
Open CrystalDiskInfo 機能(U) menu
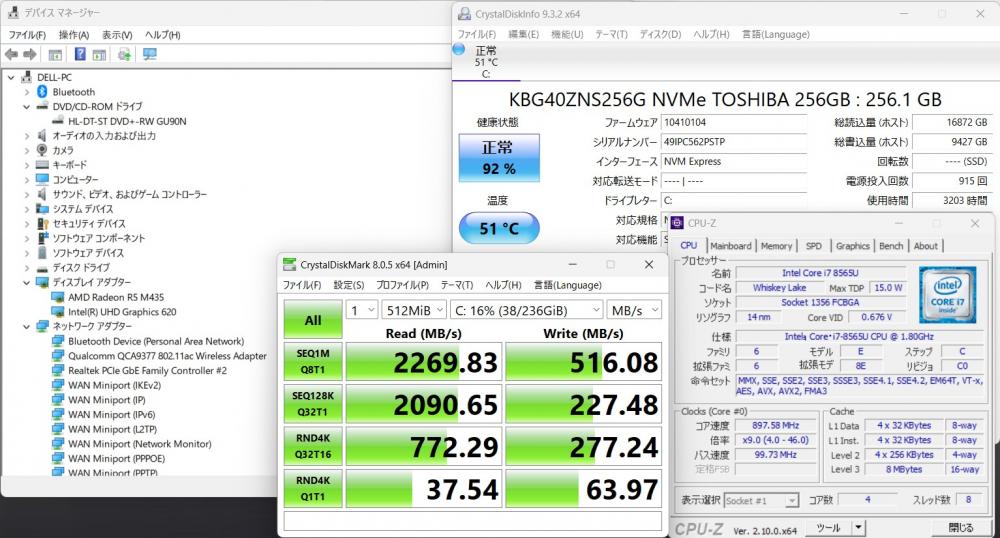tap(567, 34)
